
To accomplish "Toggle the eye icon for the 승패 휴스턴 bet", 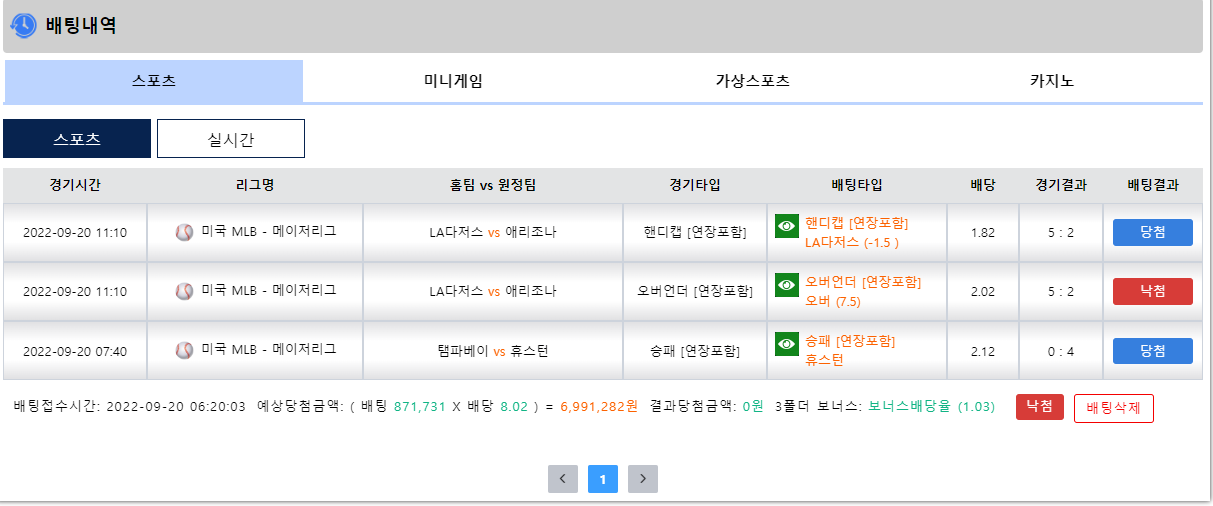I will (787, 344).
